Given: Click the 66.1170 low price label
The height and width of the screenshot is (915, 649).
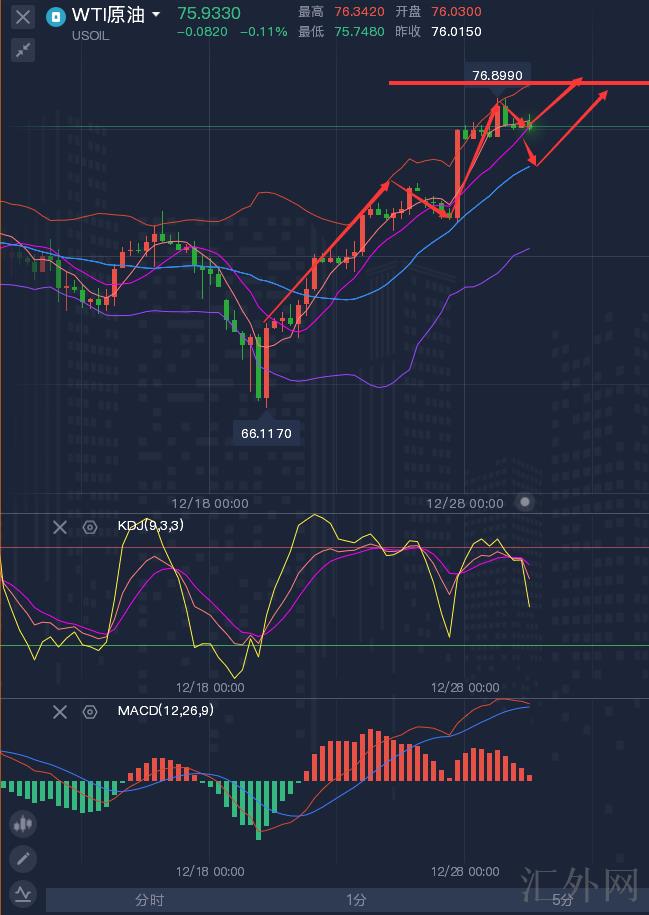Looking at the screenshot, I should tap(267, 433).
